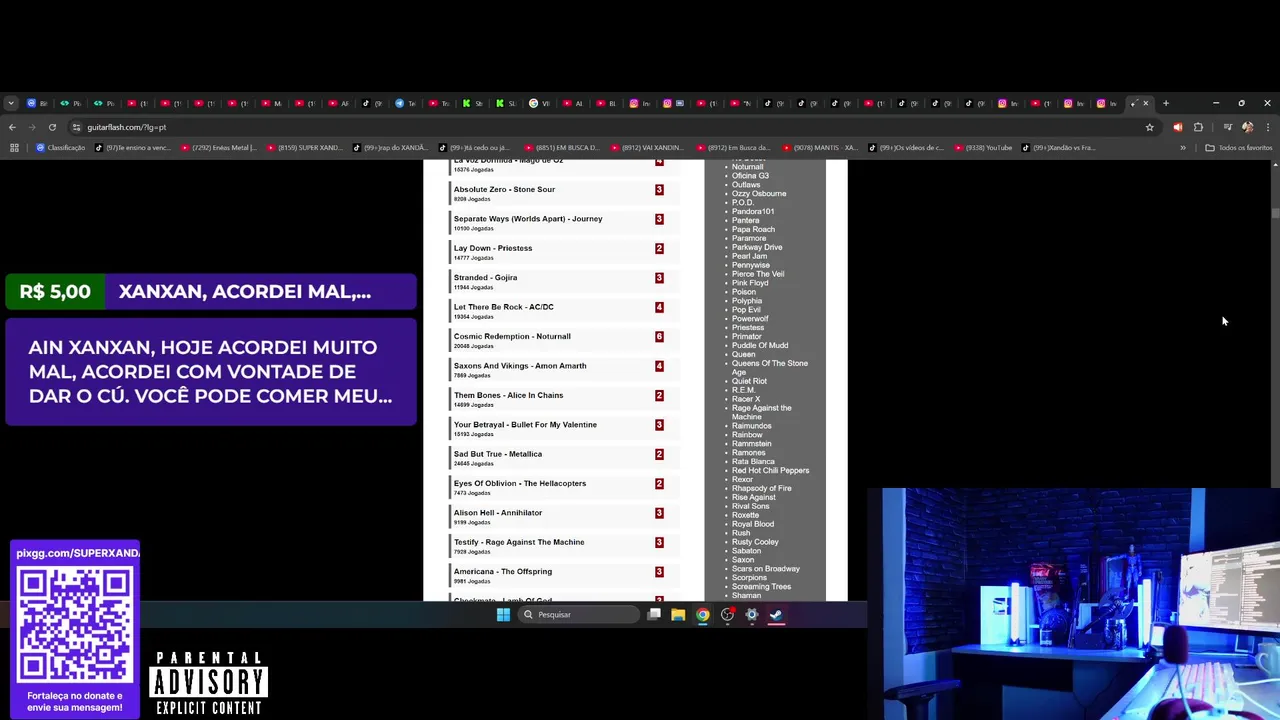Bookmark this page with the star icon
This screenshot has height=720, width=1280.
tap(1149, 127)
